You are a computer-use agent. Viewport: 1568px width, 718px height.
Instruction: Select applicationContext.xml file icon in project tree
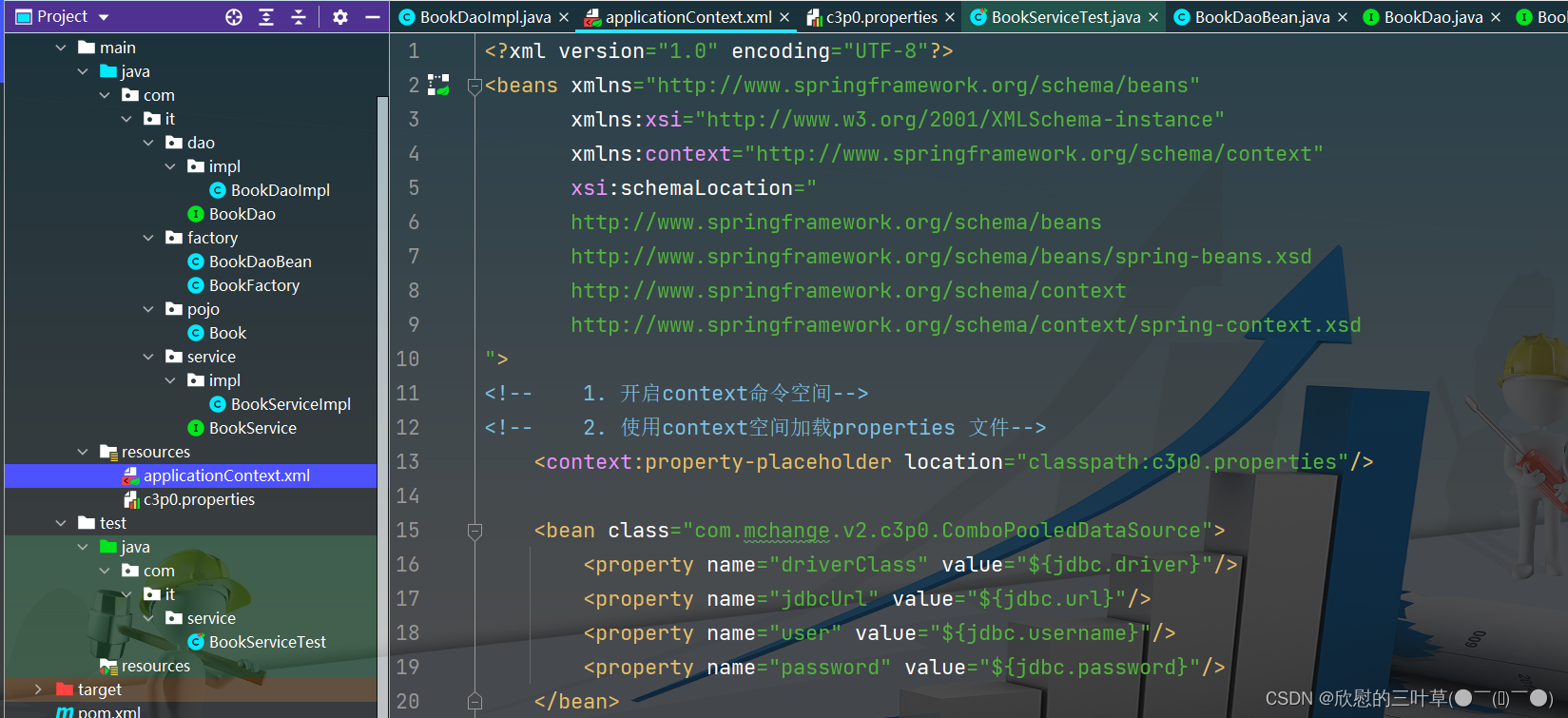coord(130,475)
